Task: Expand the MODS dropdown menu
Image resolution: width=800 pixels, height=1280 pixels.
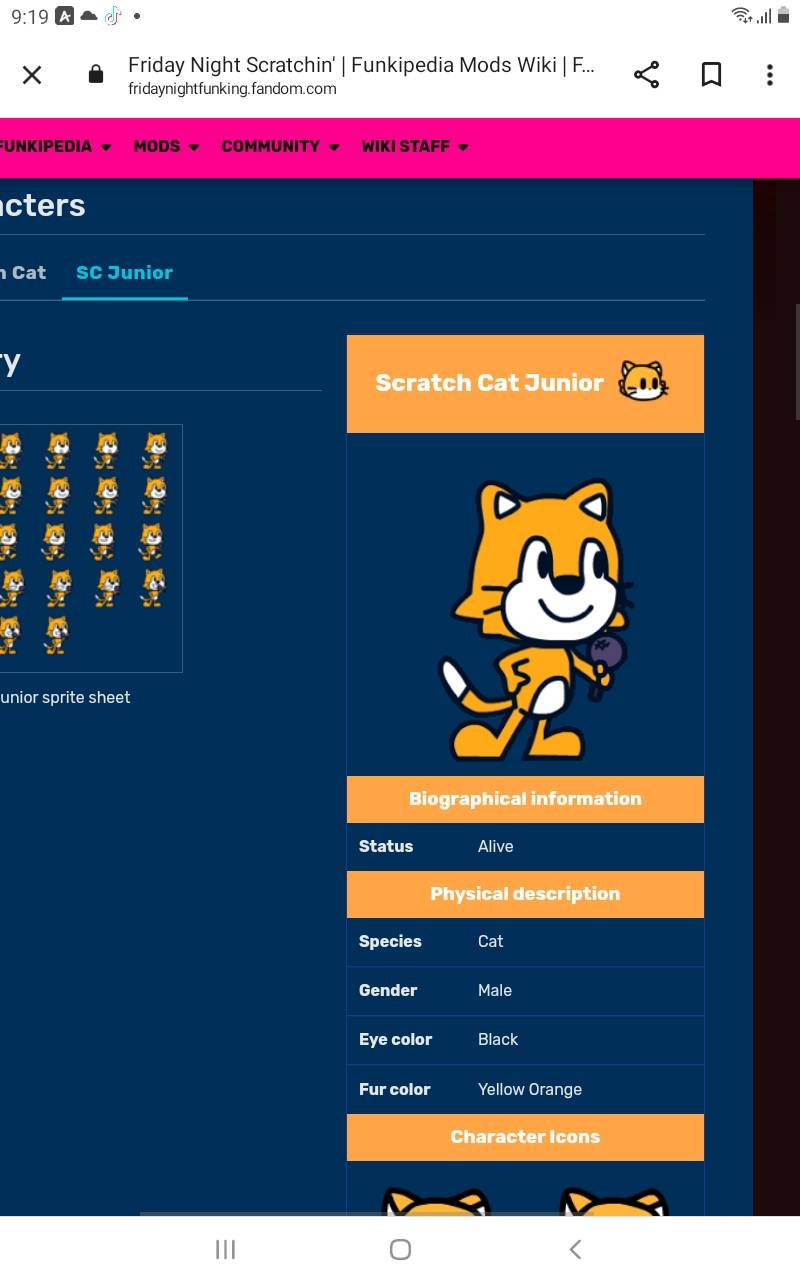Action: 166,146
